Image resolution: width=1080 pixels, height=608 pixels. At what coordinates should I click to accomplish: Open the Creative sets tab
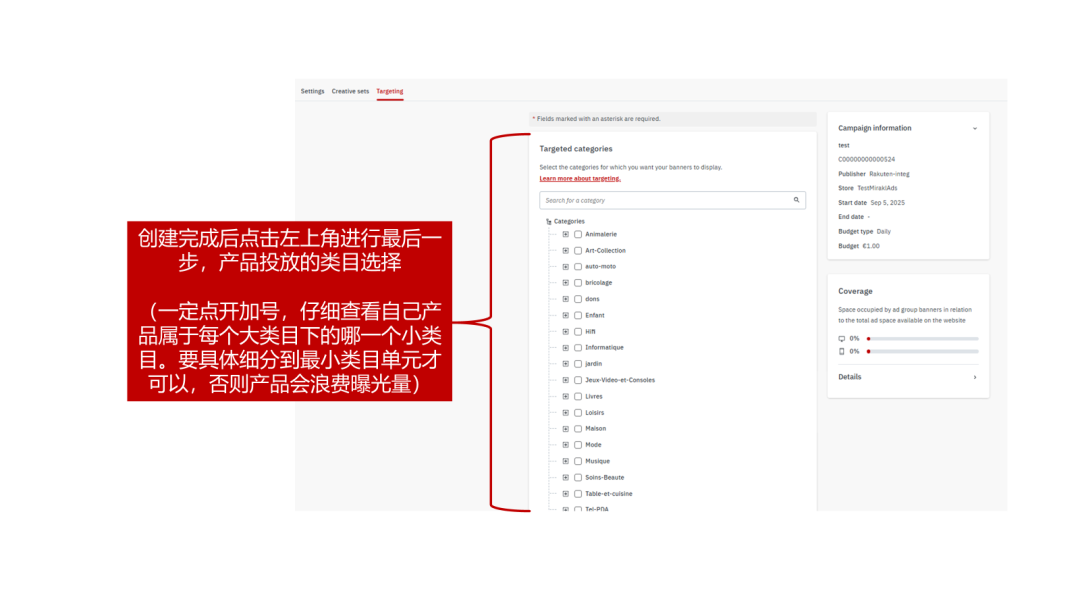click(350, 91)
